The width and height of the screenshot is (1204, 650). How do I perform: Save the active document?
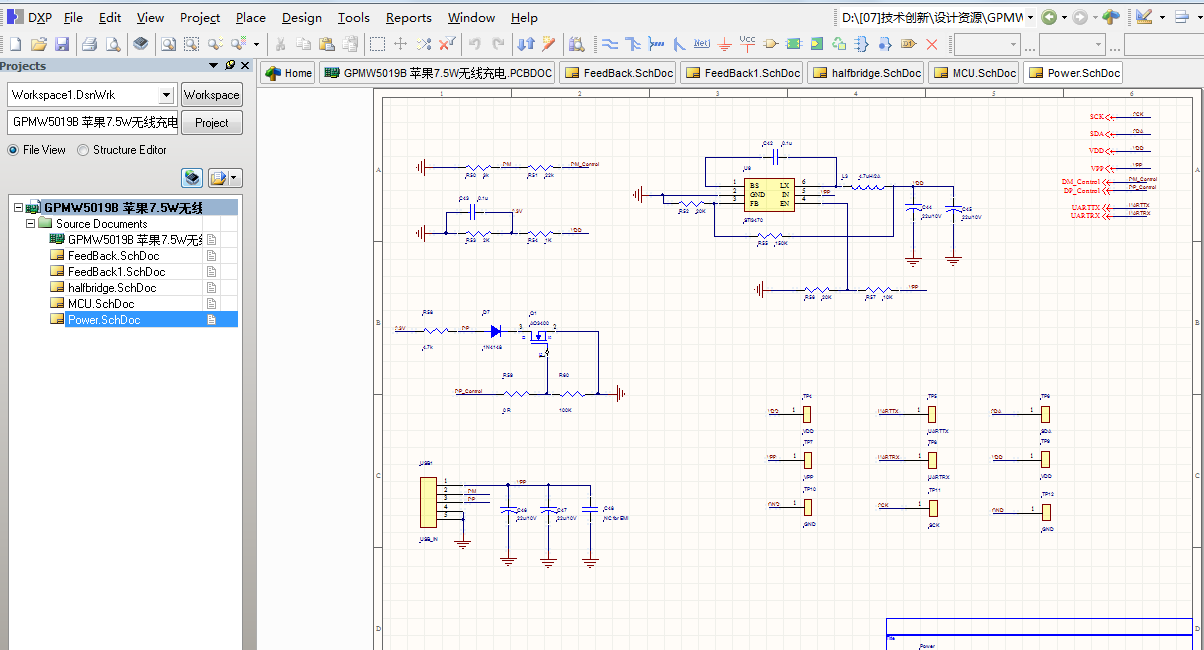tap(62, 44)
